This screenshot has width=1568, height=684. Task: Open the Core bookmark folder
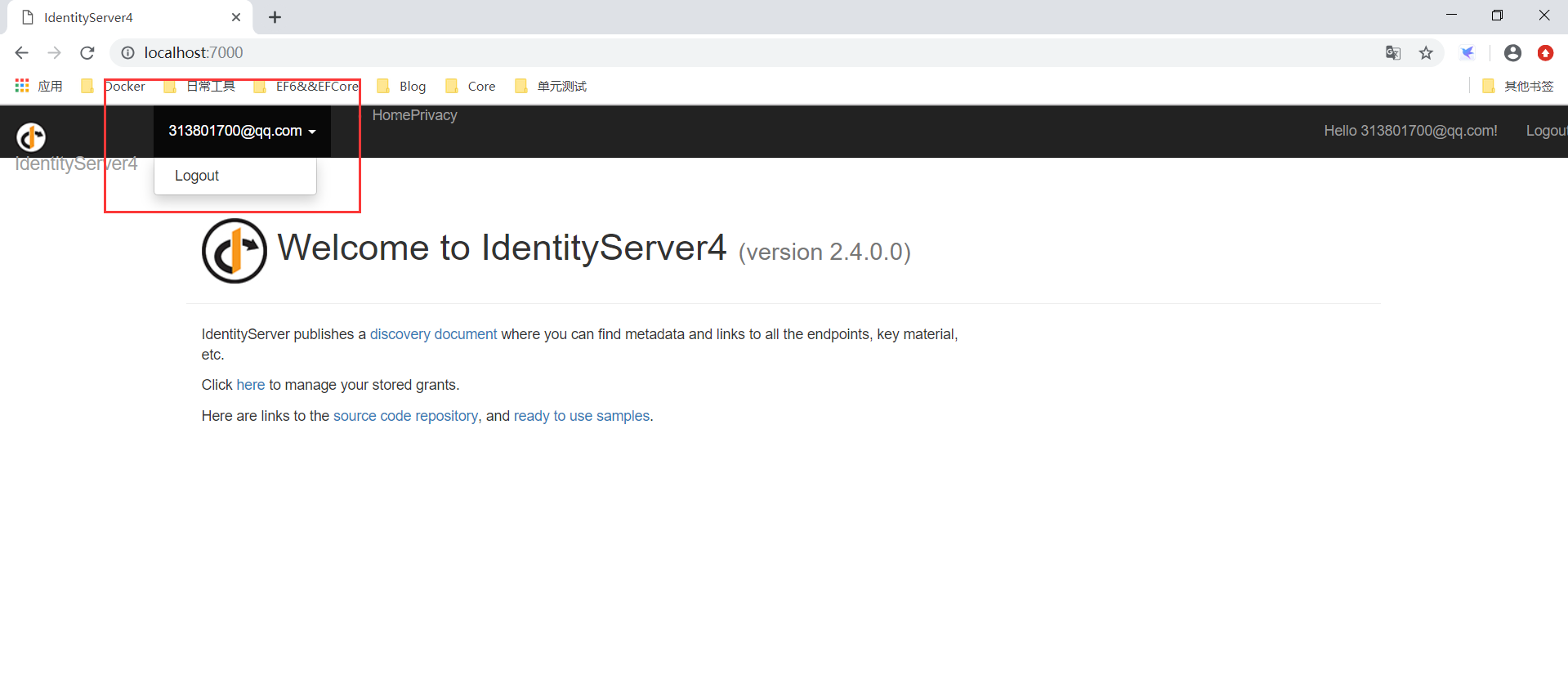coord(471,86)
